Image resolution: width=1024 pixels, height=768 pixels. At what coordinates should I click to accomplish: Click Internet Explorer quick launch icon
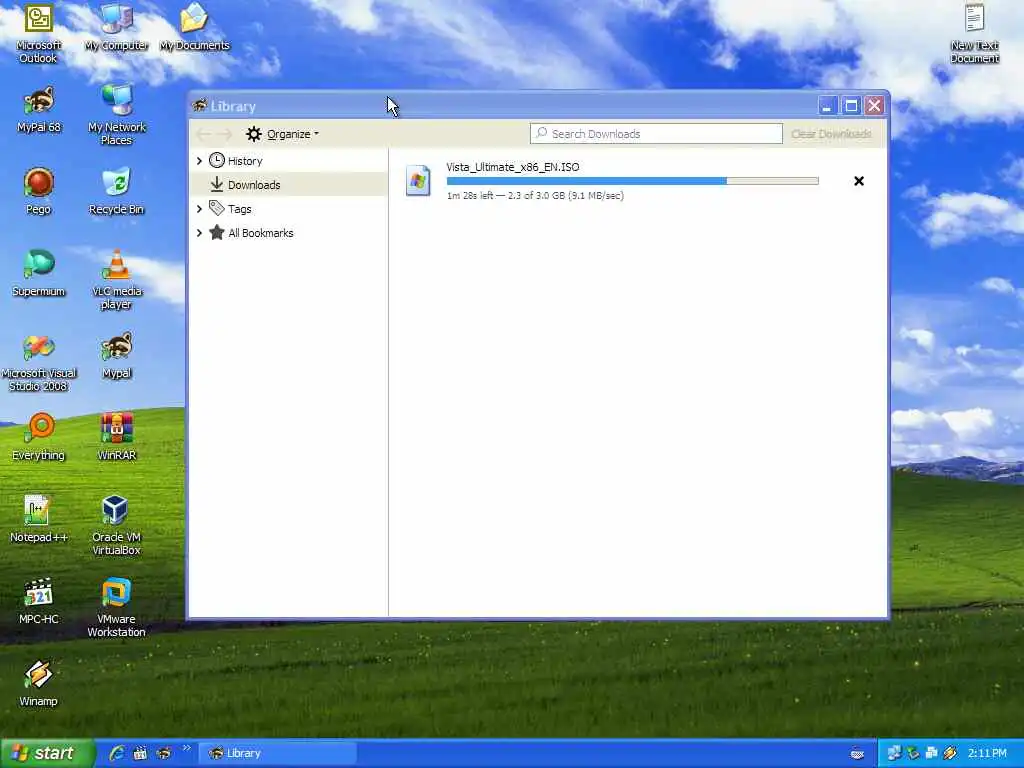point(117,753)
